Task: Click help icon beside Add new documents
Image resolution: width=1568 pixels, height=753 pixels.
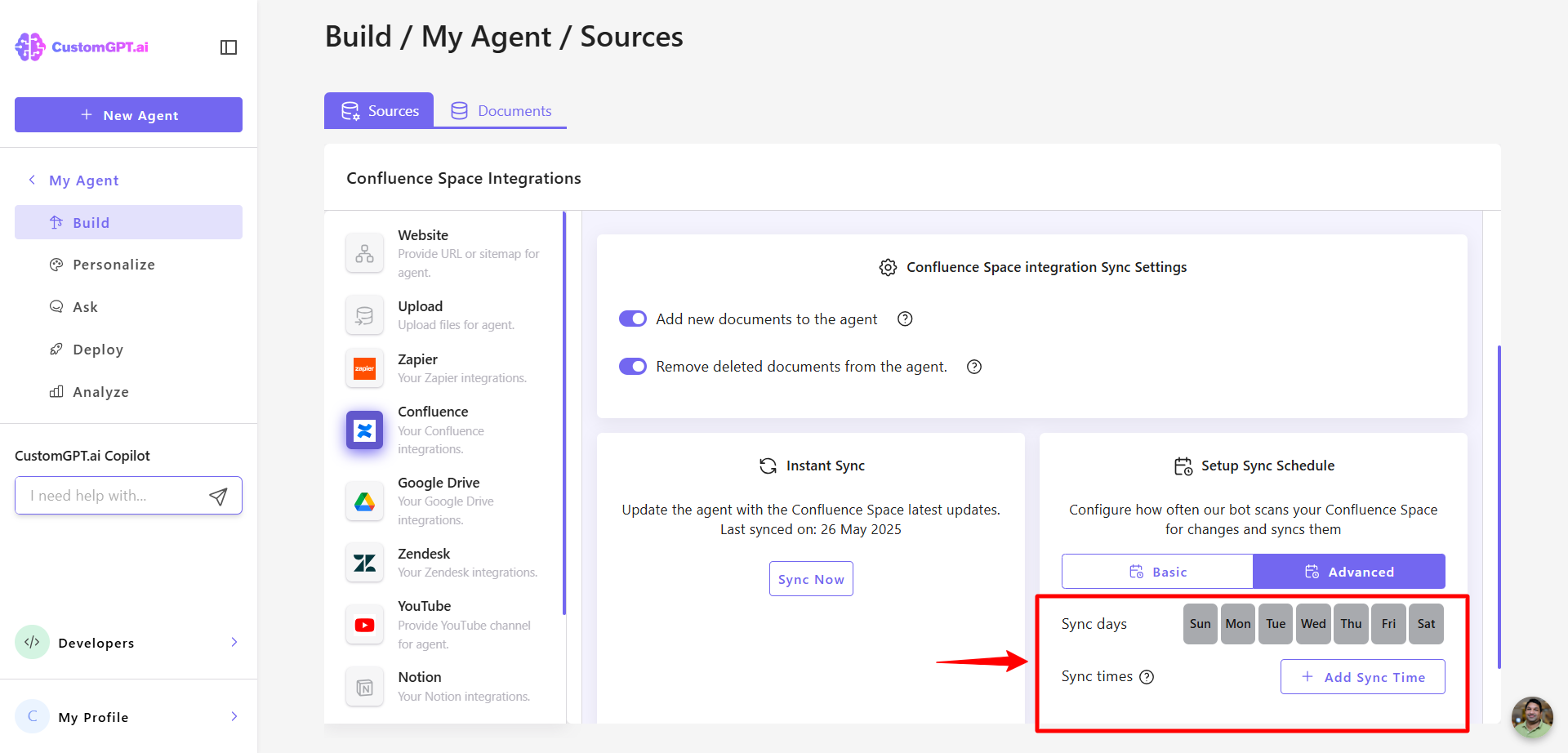Action: click(x=905, y=319)
